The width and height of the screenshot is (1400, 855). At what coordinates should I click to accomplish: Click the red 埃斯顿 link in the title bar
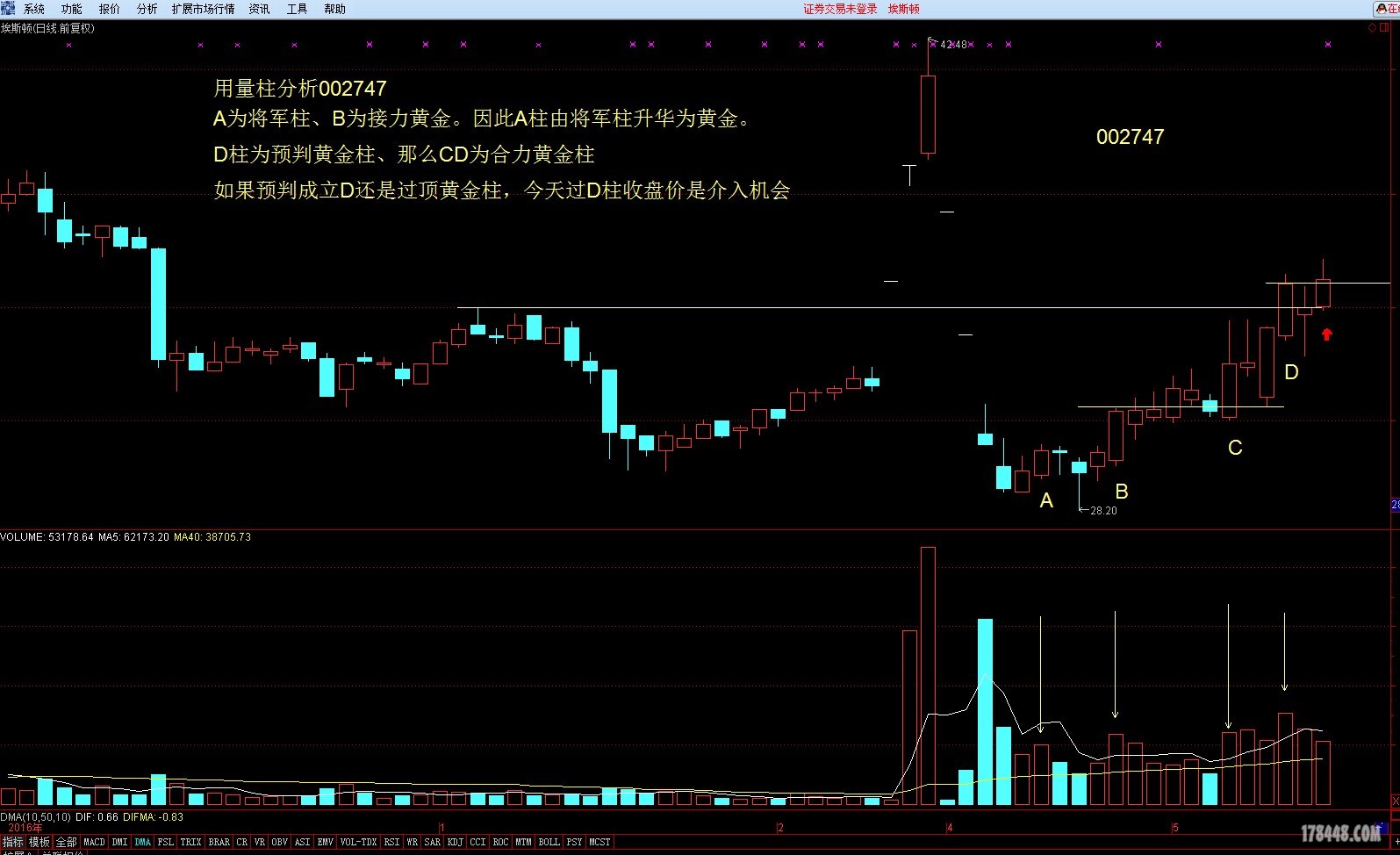click(904, 9)
